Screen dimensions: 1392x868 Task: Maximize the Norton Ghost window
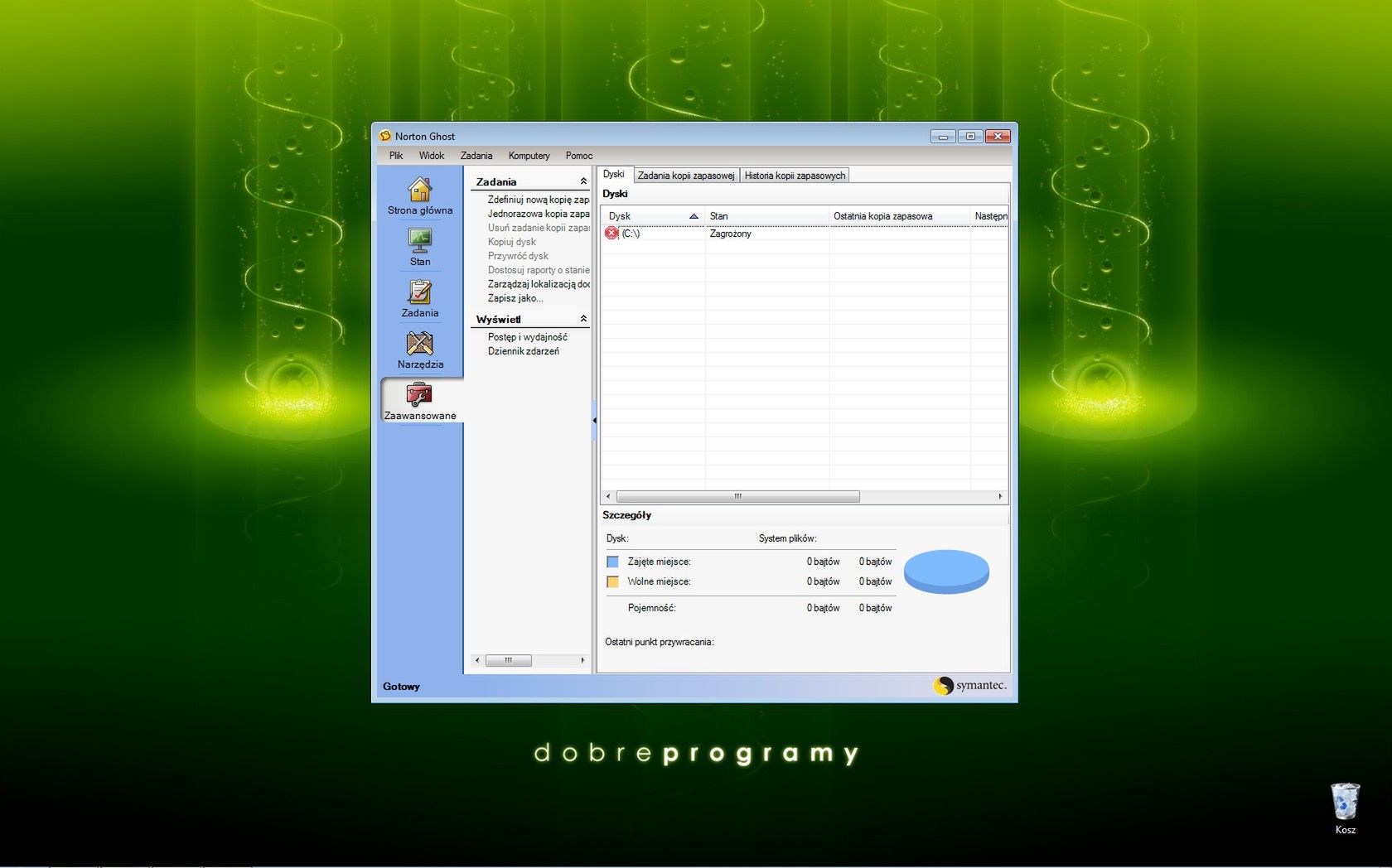tap(970, 137)
